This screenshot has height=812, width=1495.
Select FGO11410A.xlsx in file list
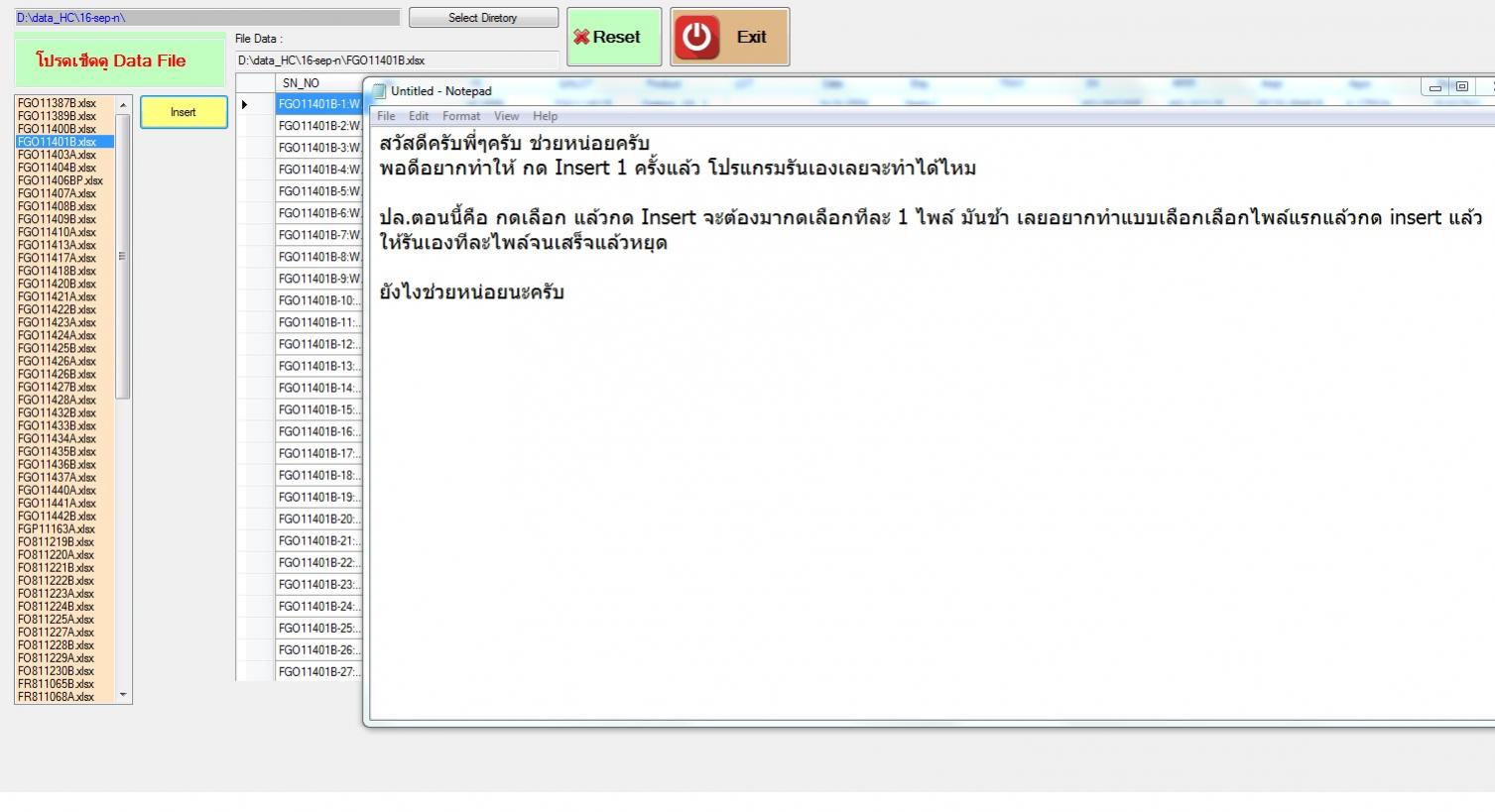(58, 232)
